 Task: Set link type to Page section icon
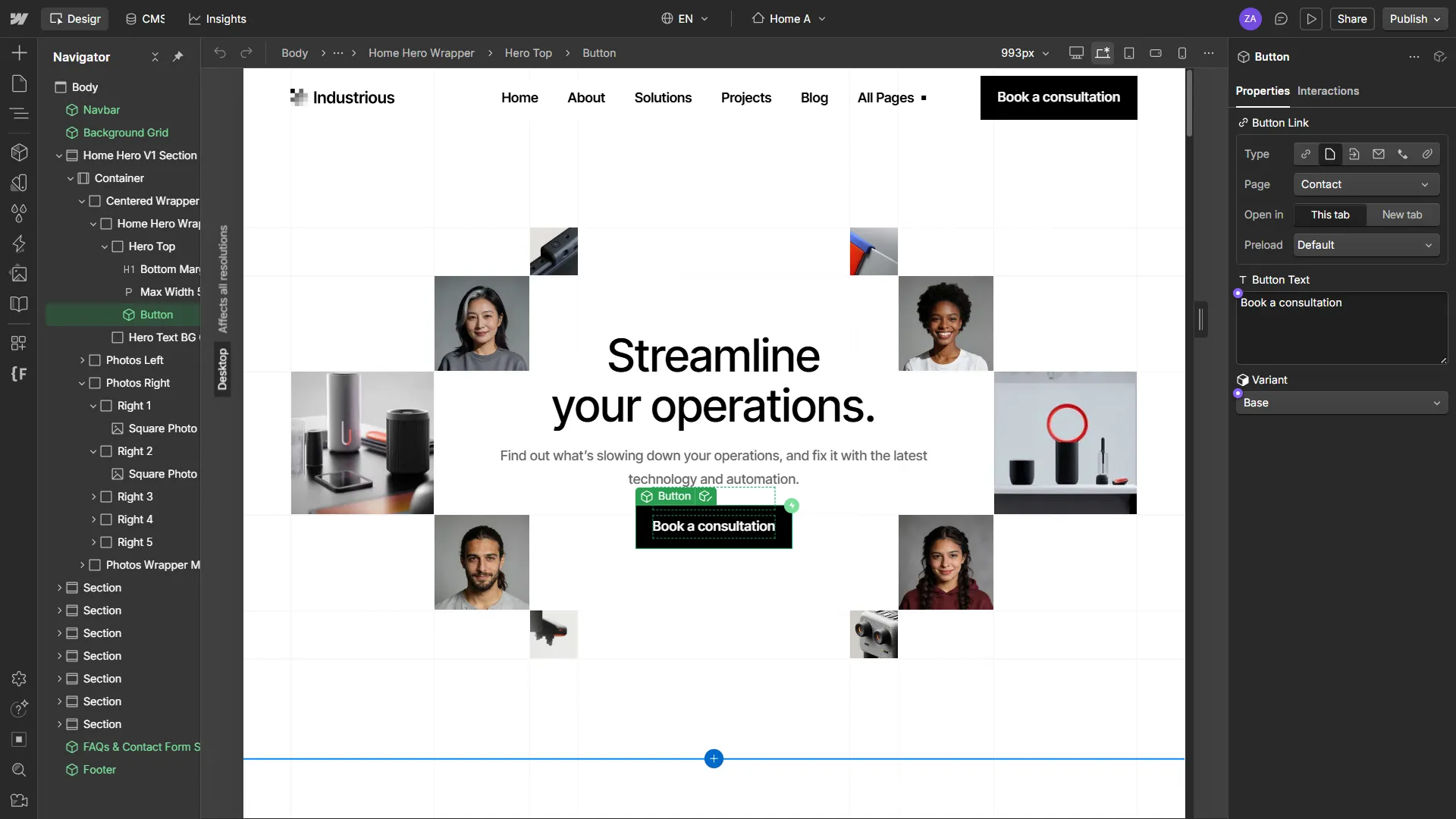pyautogui.click(x=1354, y=154)
